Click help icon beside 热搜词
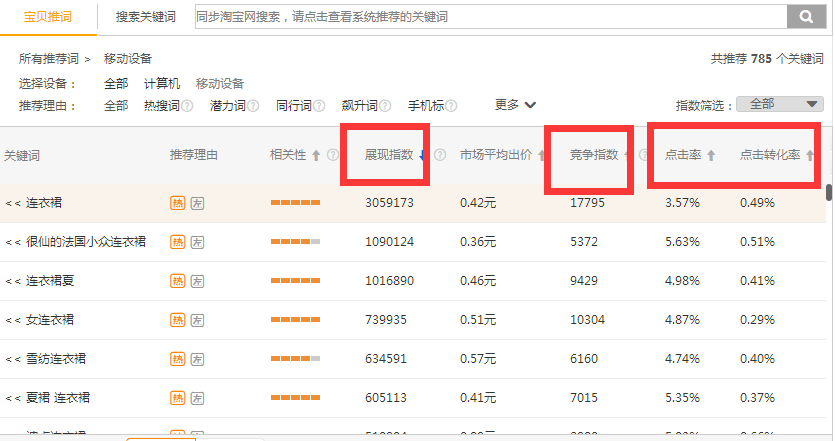Screen dimensions: 835x441 (x=187, y=106)
